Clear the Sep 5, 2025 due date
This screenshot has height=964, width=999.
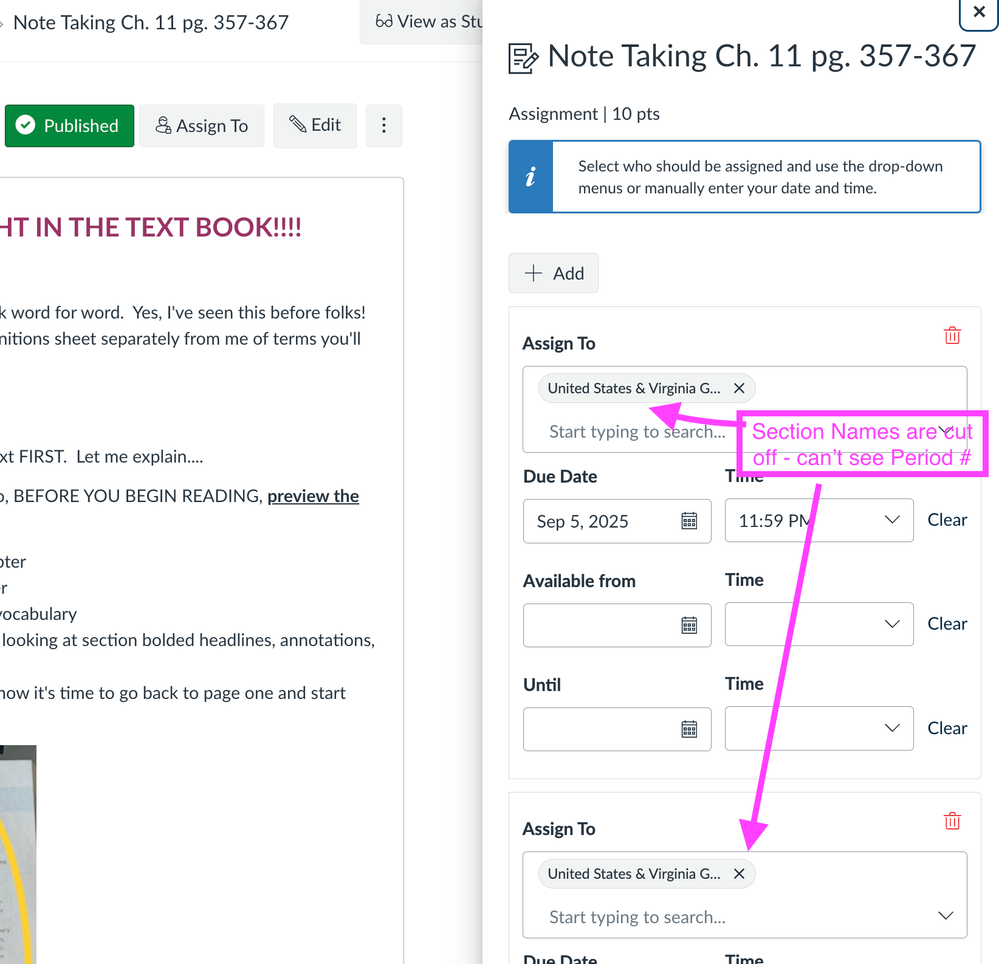pos(946,520)
